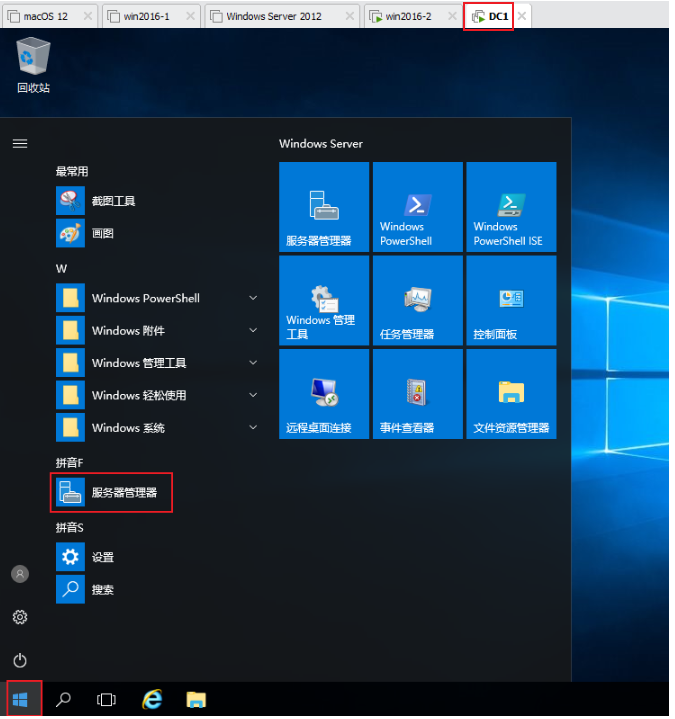Click the W letter section header
Viewport: 675px width, 719px height.
(x=62, y=271)
